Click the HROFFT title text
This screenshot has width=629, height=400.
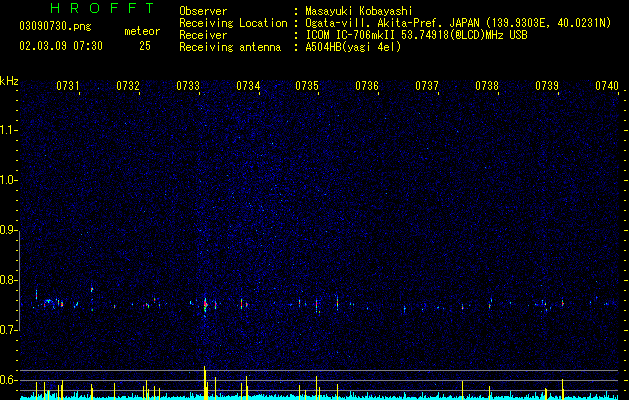pyautogui.click(x=103, y=8)
